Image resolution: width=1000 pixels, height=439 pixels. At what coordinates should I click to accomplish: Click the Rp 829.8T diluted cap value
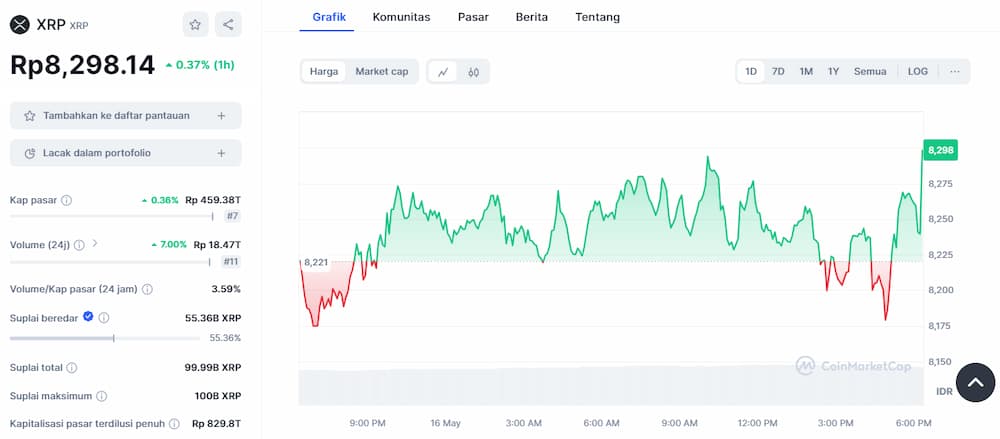point(217,424)
